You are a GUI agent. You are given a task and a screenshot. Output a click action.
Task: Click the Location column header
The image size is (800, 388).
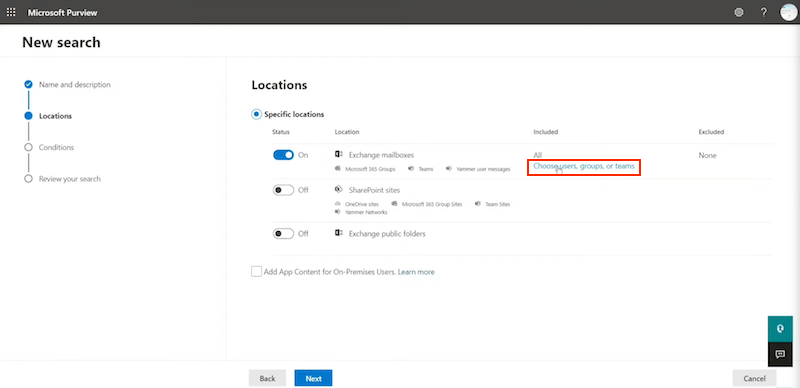tap(347, 132)
